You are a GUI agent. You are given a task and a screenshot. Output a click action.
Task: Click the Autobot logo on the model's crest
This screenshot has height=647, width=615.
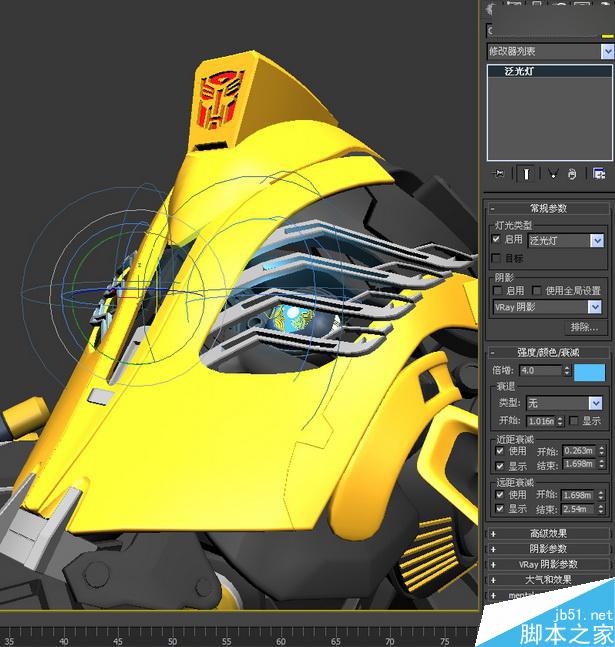[220, 99]
